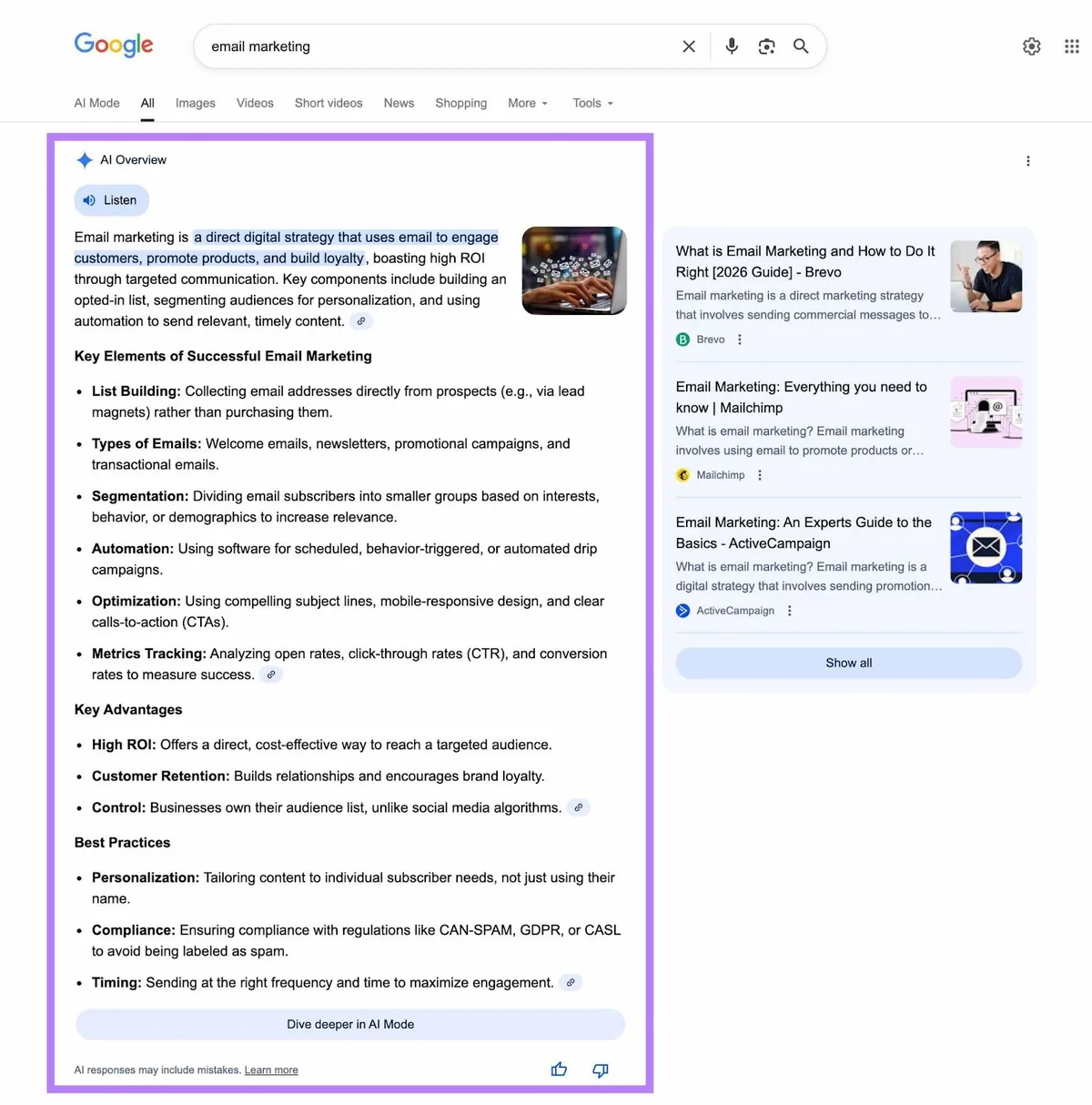Click the 'High ROI:' bullet label

[x=124, y=745]
